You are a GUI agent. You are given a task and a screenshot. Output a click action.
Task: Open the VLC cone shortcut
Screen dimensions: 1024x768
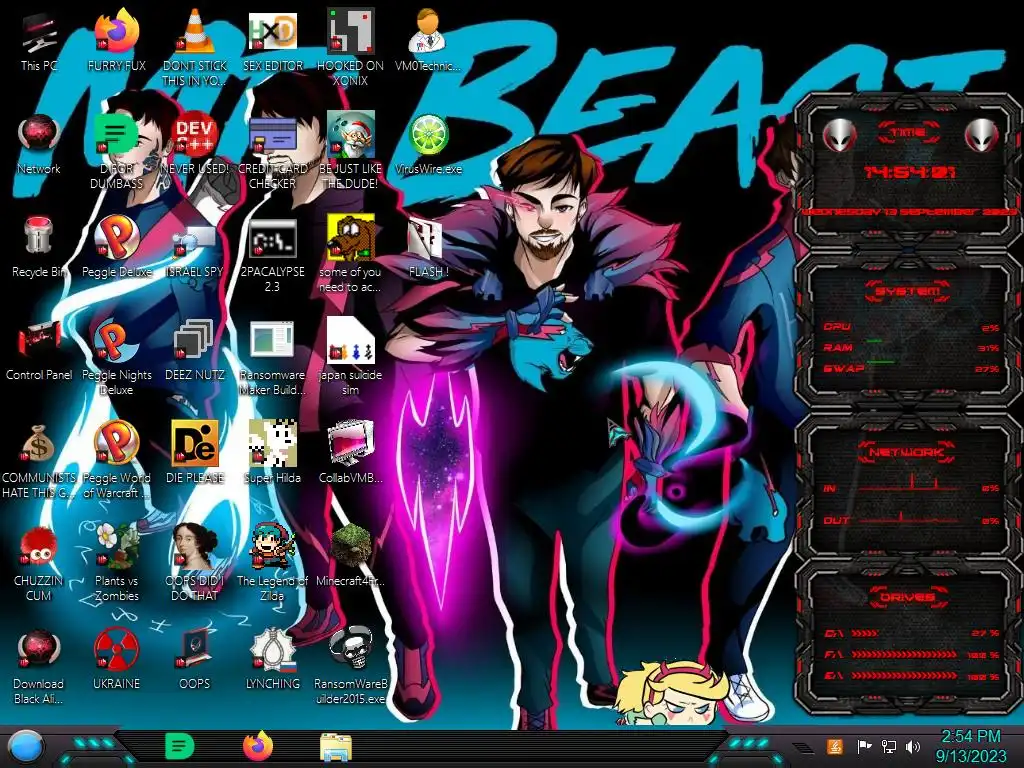point(195,47)
